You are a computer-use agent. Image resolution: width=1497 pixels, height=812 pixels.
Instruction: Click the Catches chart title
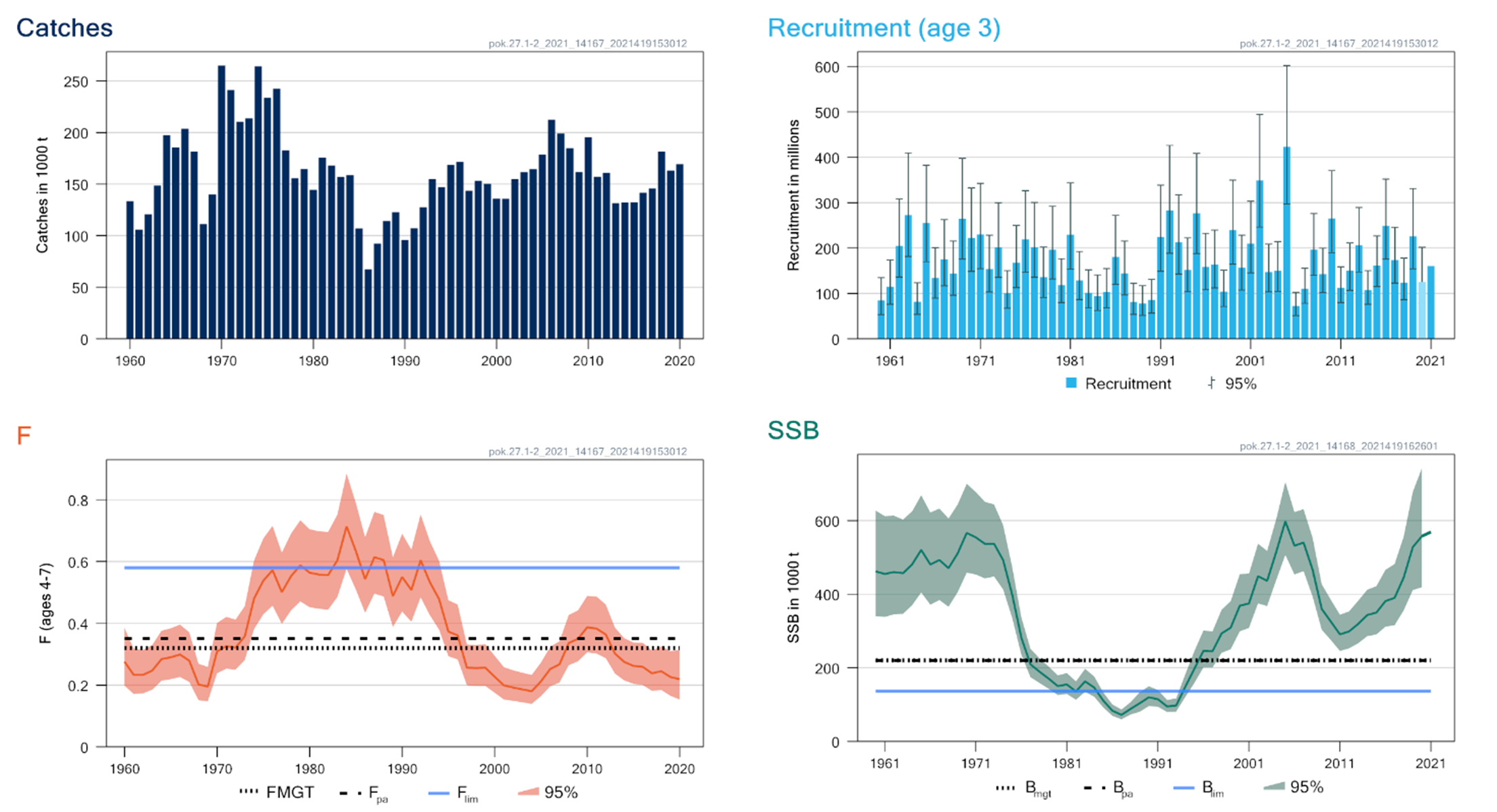(x=64, y=28)
